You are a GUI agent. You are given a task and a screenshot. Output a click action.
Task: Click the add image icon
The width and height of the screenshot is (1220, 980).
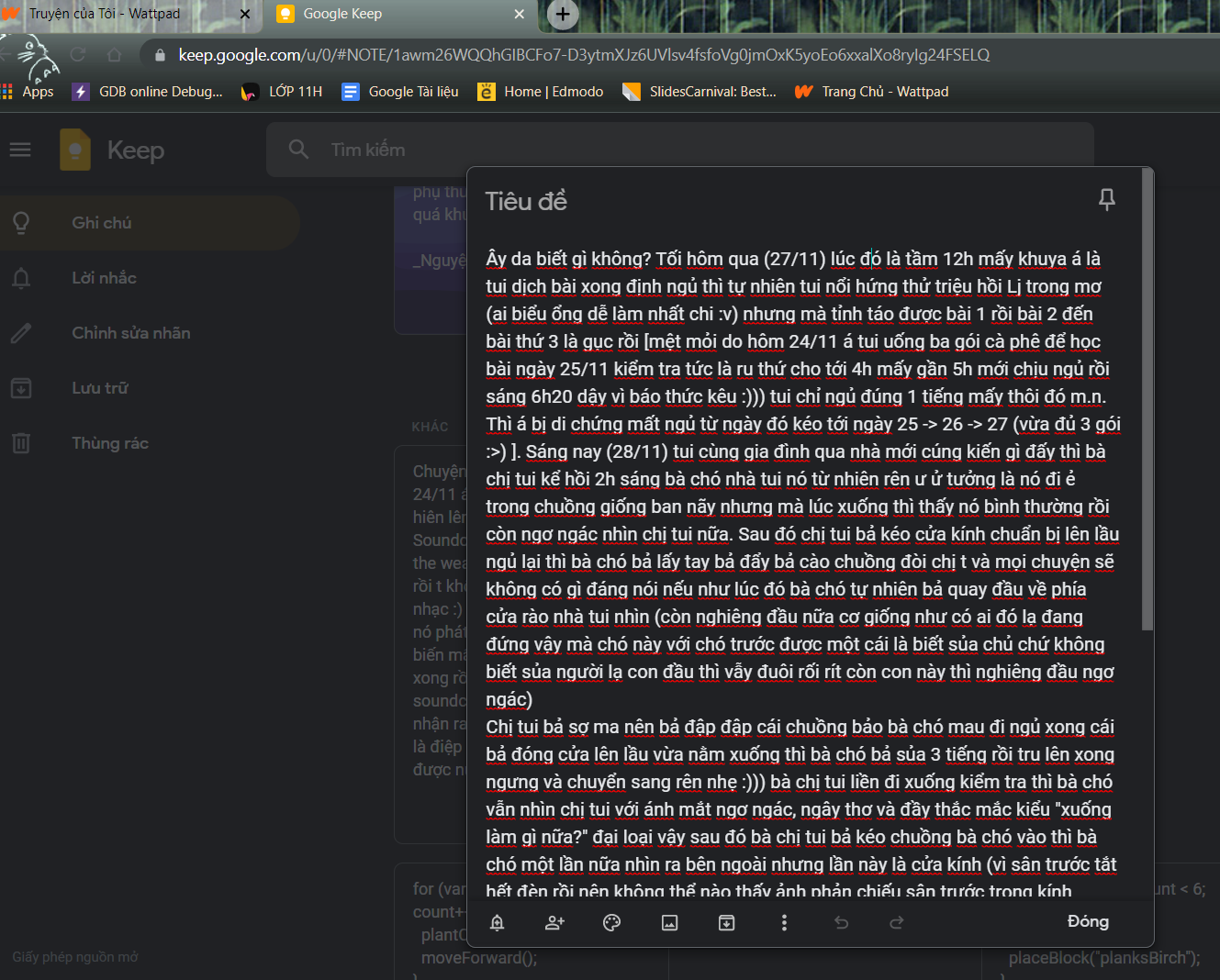click(669, 922)
